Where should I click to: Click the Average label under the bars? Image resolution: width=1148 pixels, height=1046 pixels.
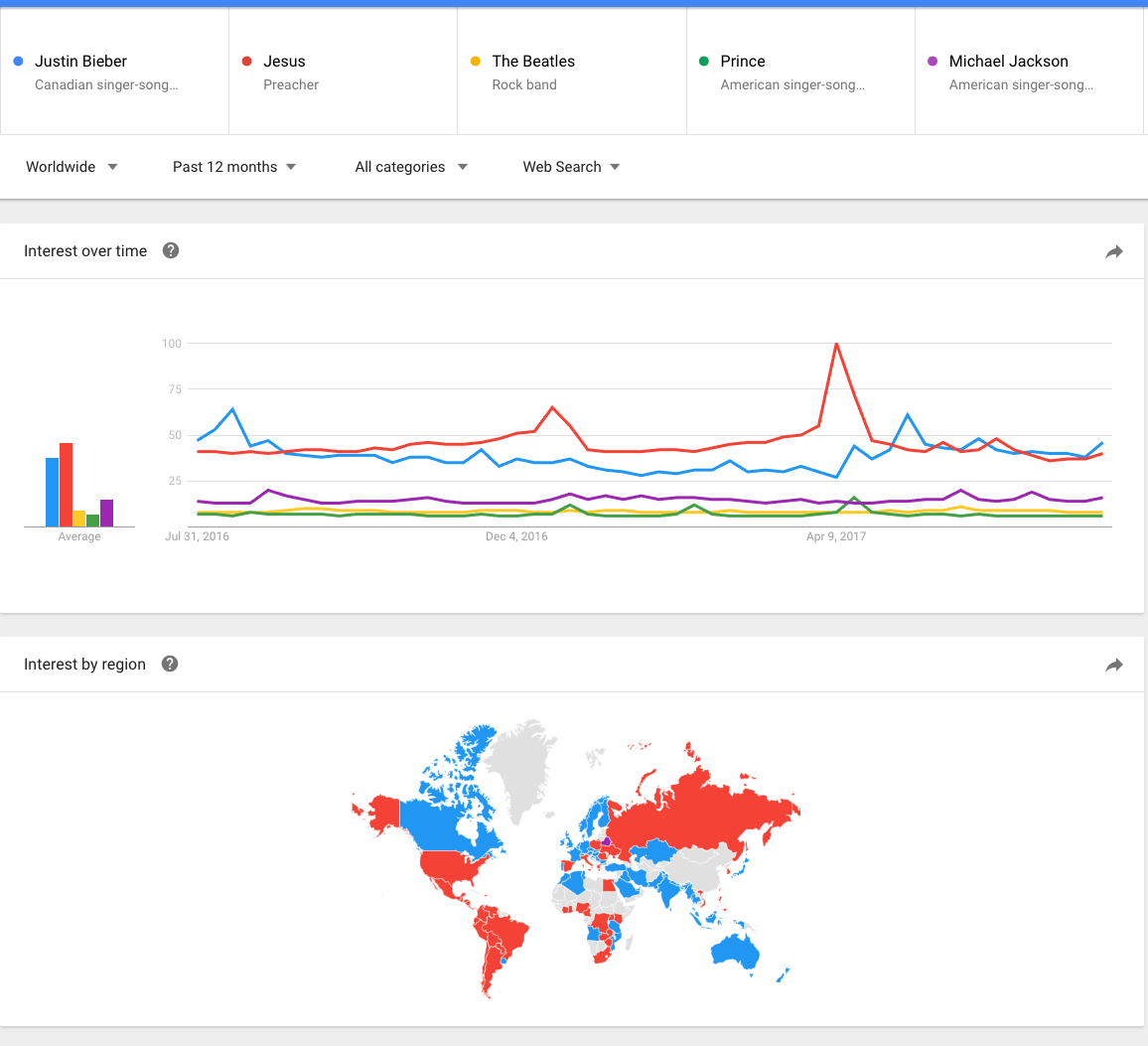coord(79,537)
